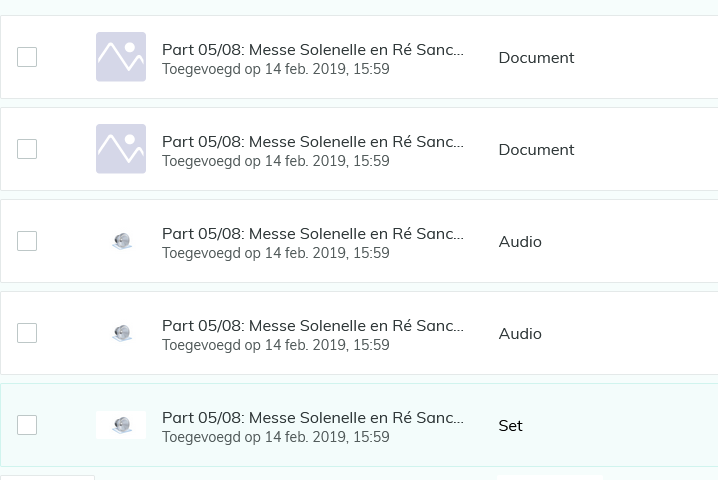Open the Messe Solenelle title in first Document row
Viewport: 718px width, 480px height.
coord(313,49)
